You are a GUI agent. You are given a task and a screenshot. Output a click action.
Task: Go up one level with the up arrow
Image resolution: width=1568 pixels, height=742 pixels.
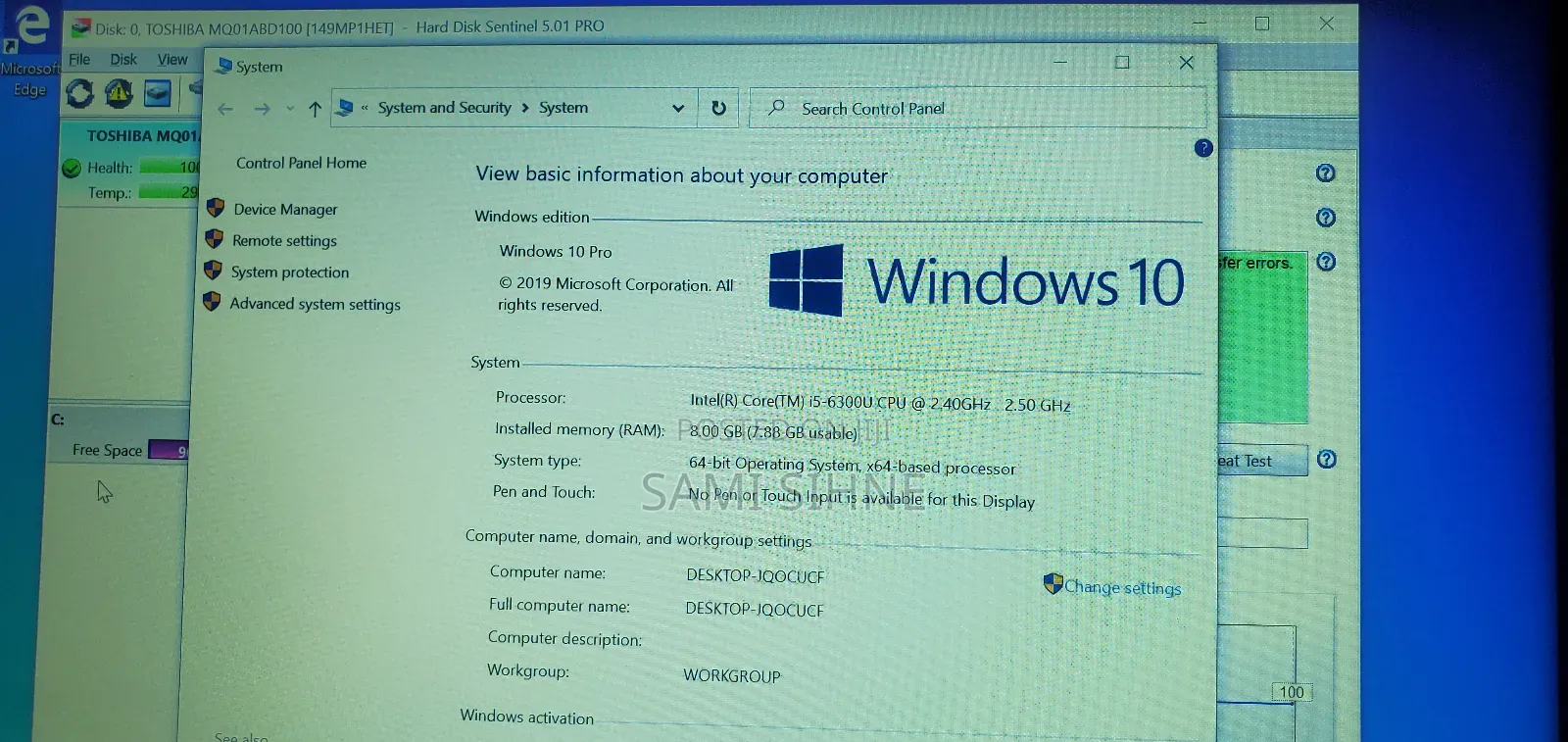[315, 110]
